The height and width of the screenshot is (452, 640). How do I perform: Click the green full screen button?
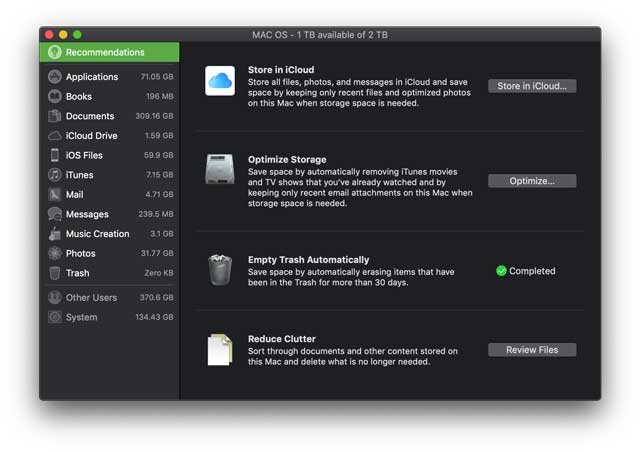[x=77, y=35]
